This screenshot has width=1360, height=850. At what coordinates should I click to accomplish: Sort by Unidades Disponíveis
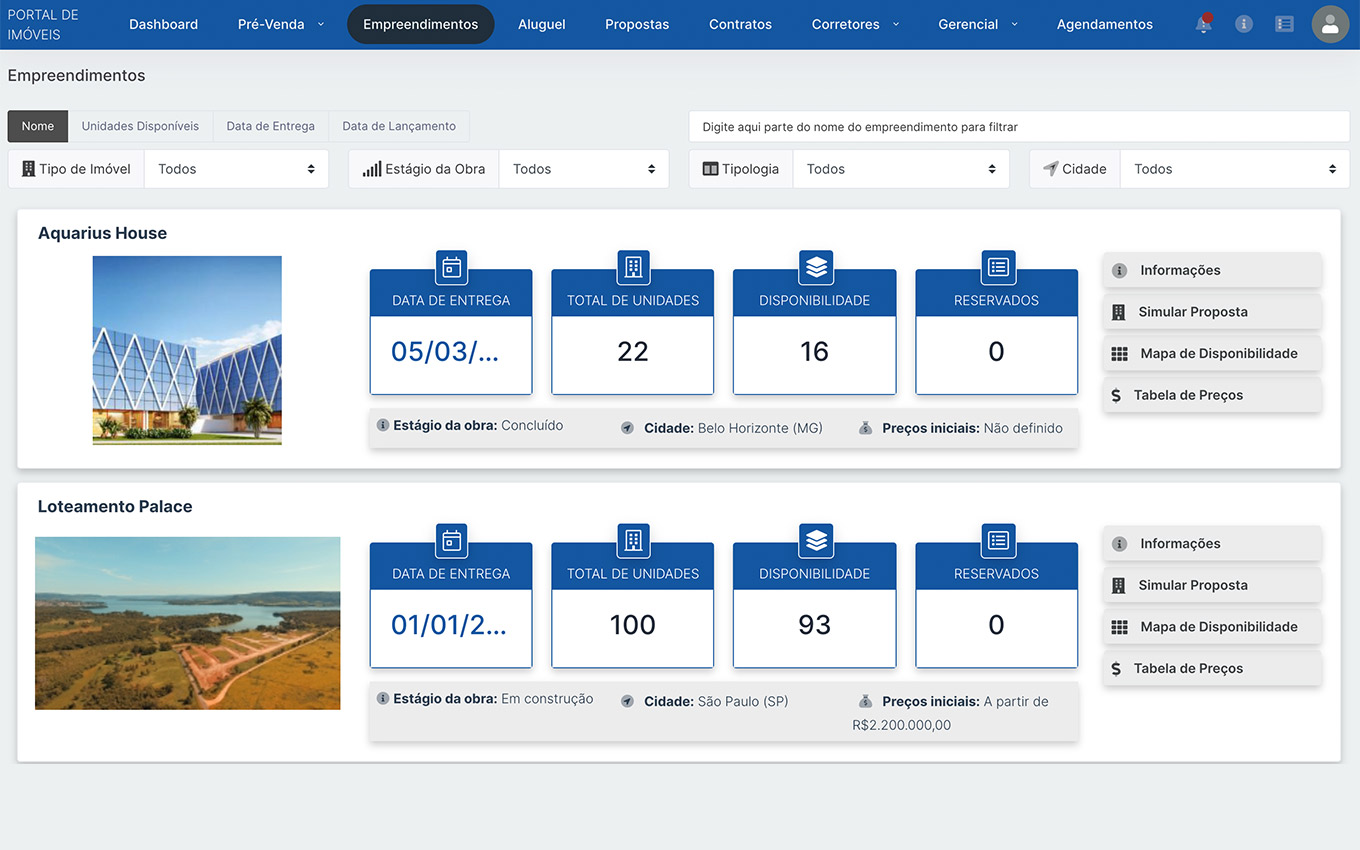[x=140, y=126]
